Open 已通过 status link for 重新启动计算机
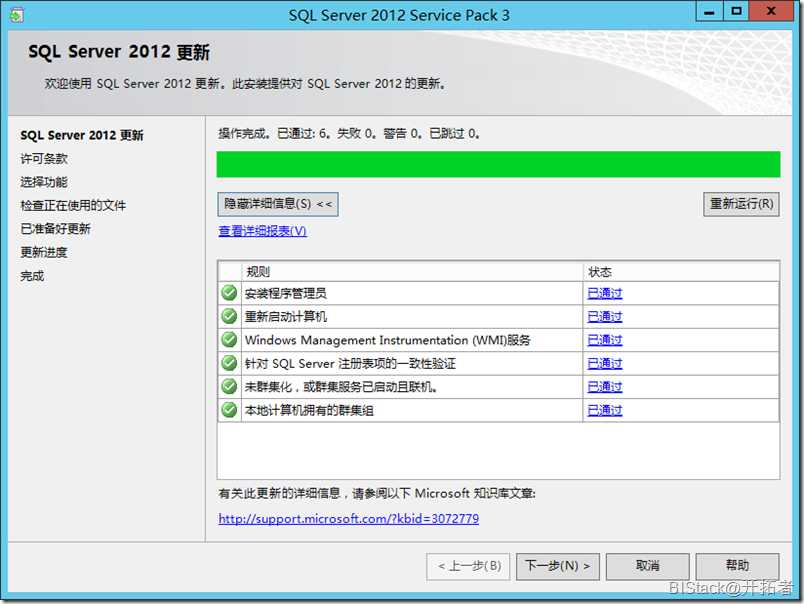The width and height of the screenshot is (804, 604). 605,316
